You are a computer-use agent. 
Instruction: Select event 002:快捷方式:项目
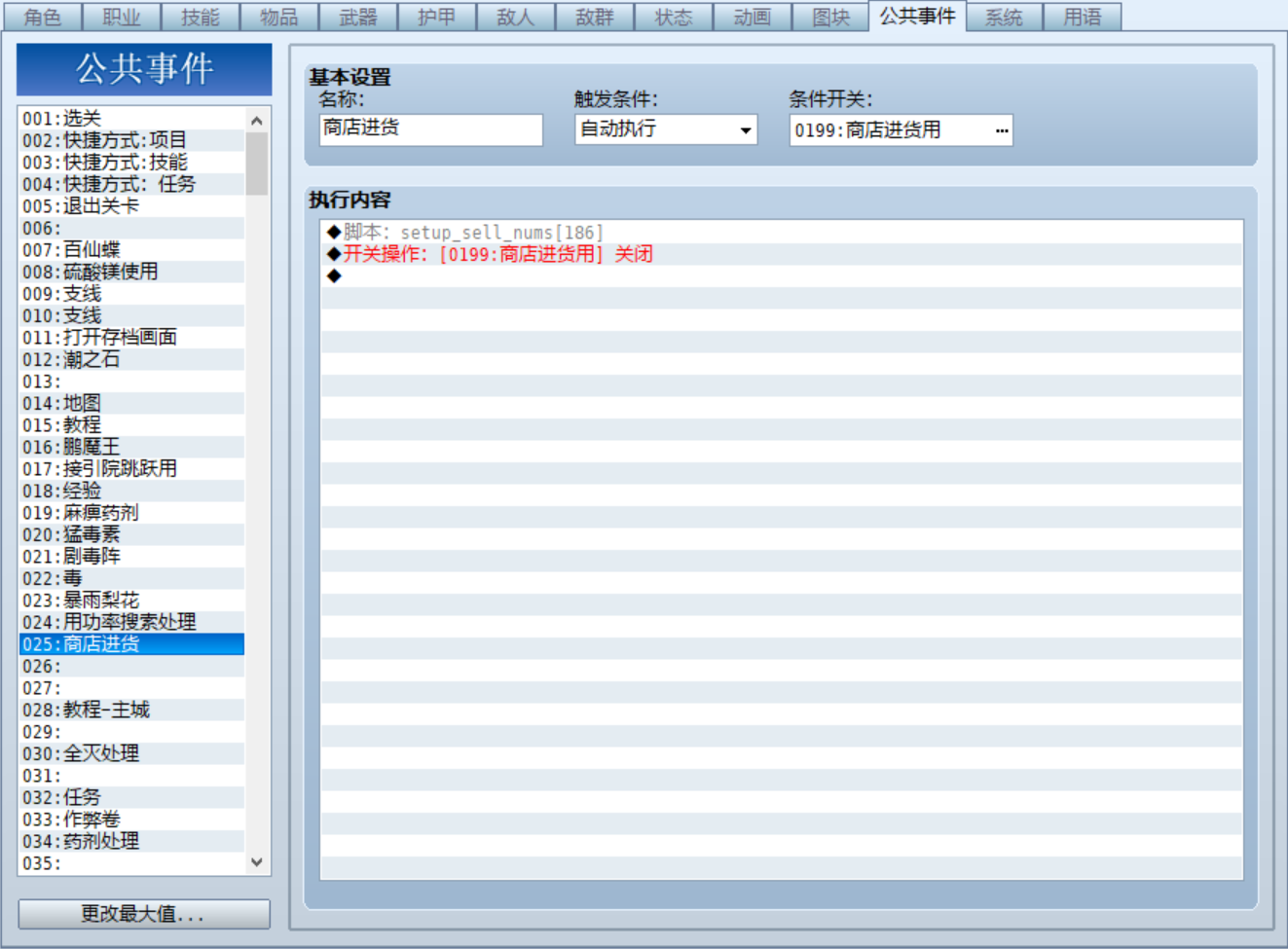131,140
